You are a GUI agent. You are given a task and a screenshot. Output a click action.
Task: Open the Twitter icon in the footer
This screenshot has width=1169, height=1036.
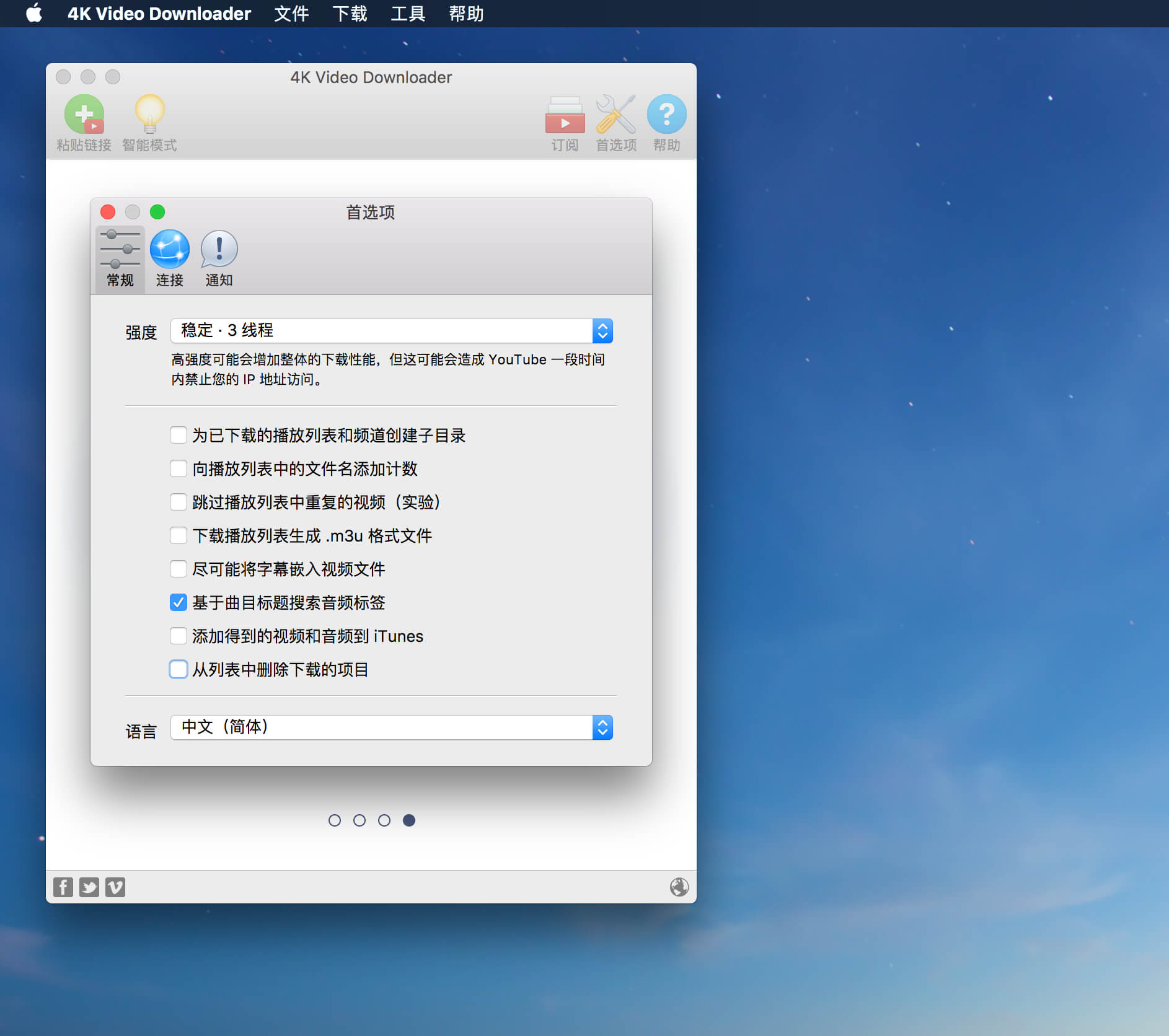click(x=89, y=887)
